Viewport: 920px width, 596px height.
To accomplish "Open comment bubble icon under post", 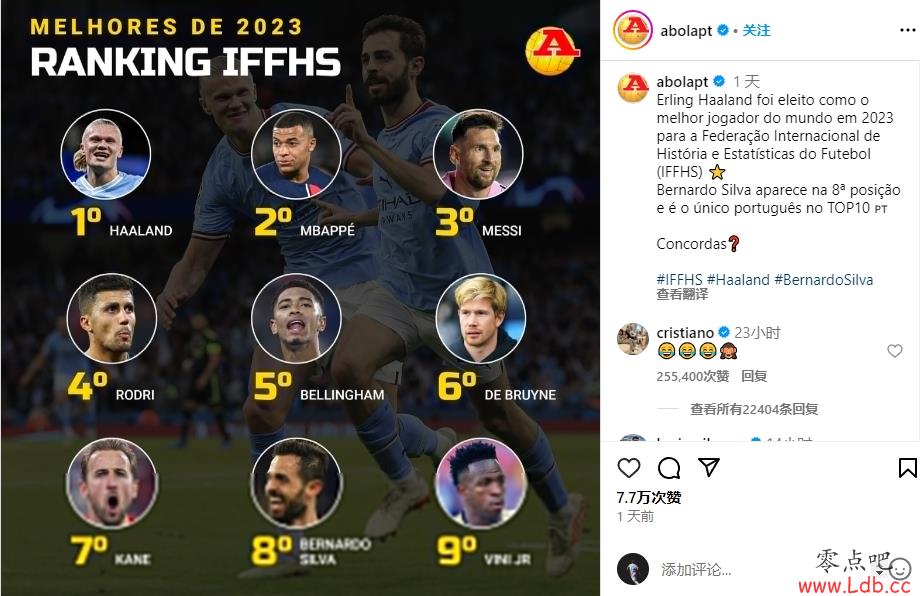I will point(669,468).
